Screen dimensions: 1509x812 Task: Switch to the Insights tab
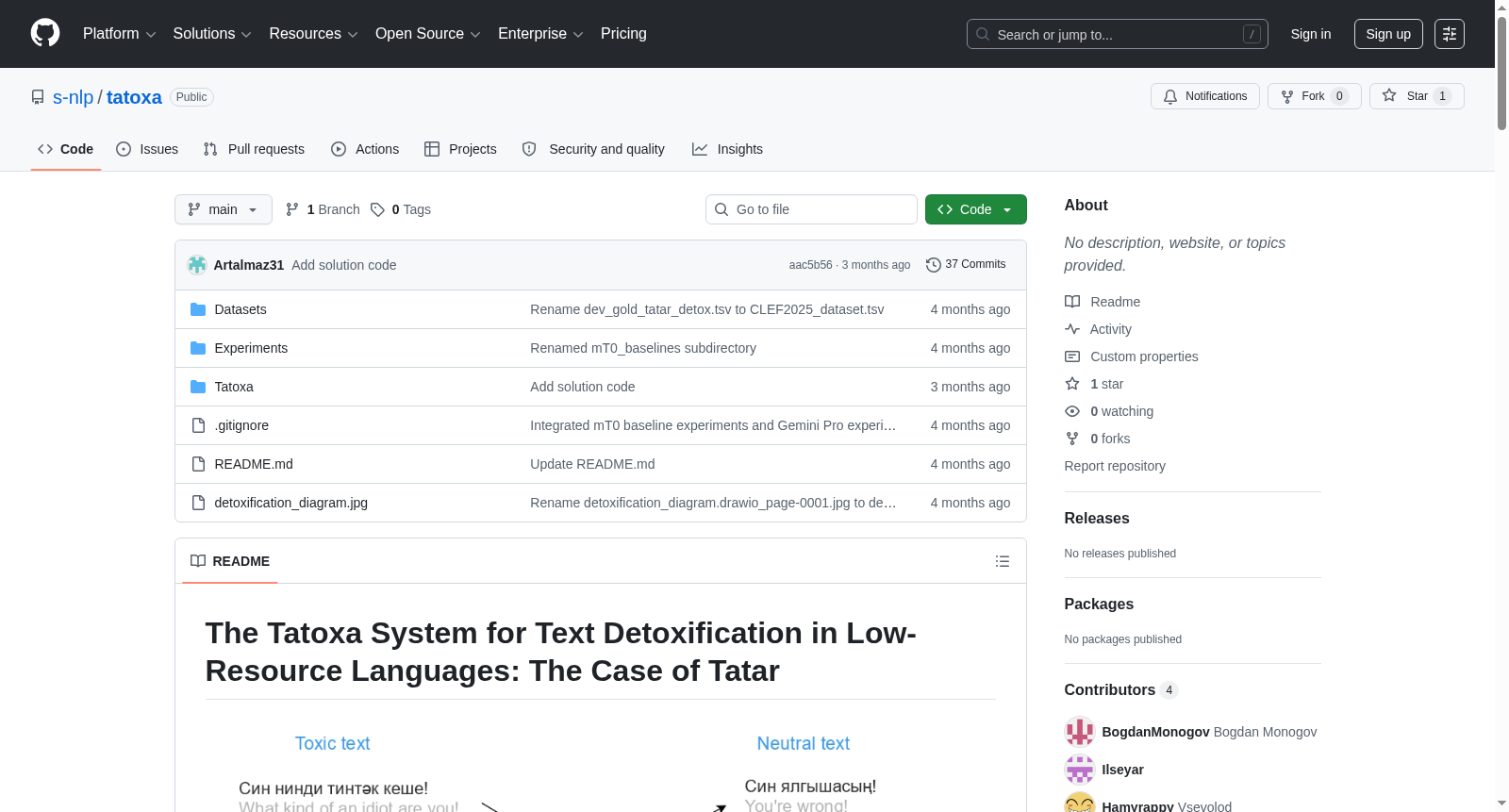coord(727,149)
